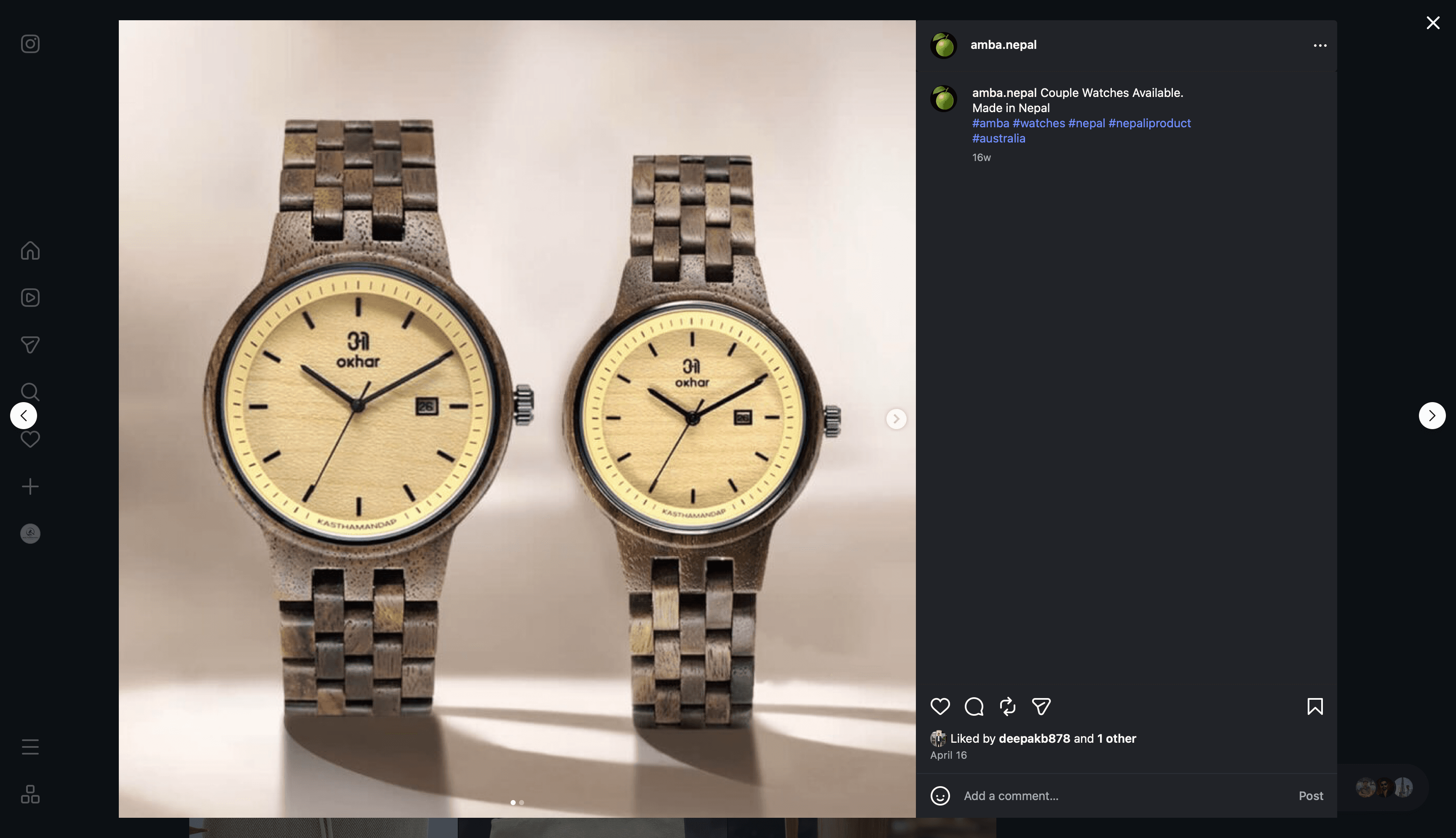
Task: Open 16w timestamp in caption
Action: (981, 157)
